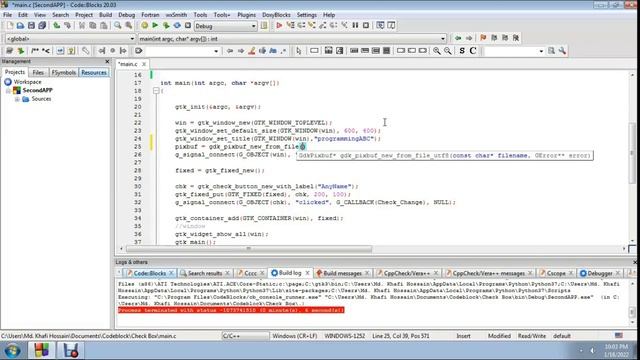The image size is (640, 360).
Task: Click the volume icon in system tray
Action: click(x=592, y=350)
